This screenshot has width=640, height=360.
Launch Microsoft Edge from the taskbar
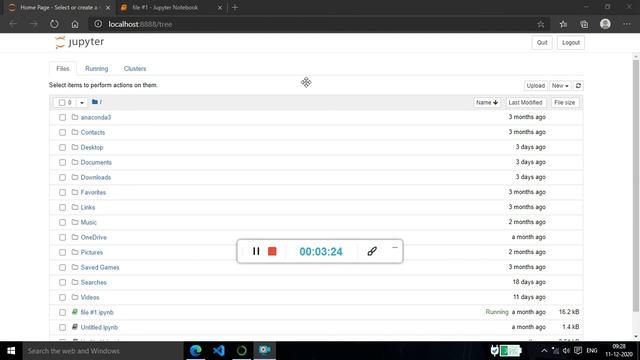196,351
